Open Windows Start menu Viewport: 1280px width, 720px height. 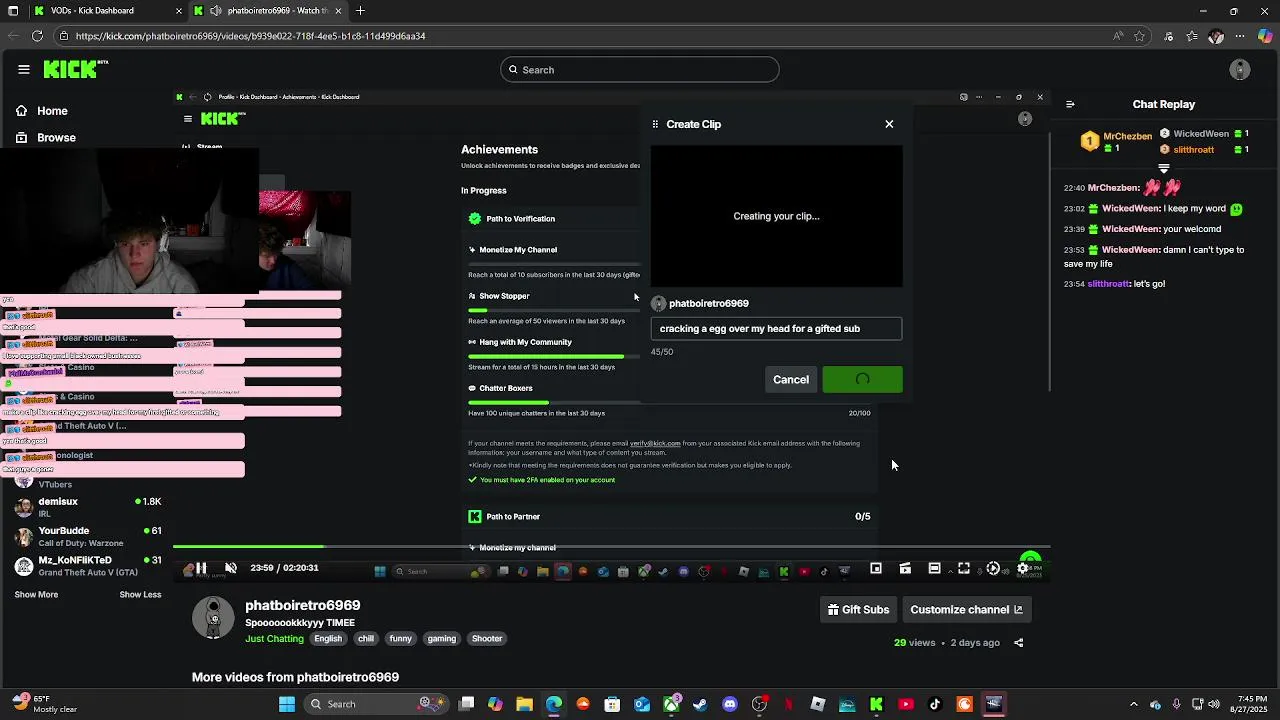point(287,704)
